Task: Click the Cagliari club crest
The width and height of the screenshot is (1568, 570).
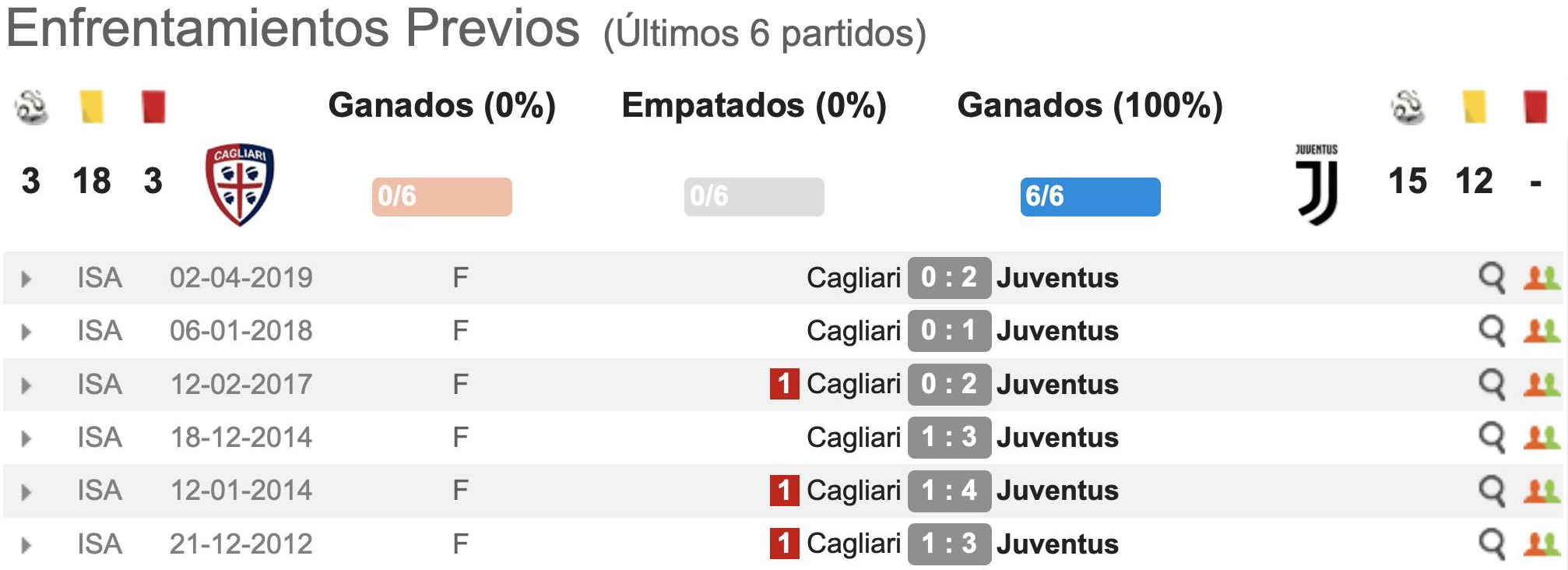Action: click(240, 184)
